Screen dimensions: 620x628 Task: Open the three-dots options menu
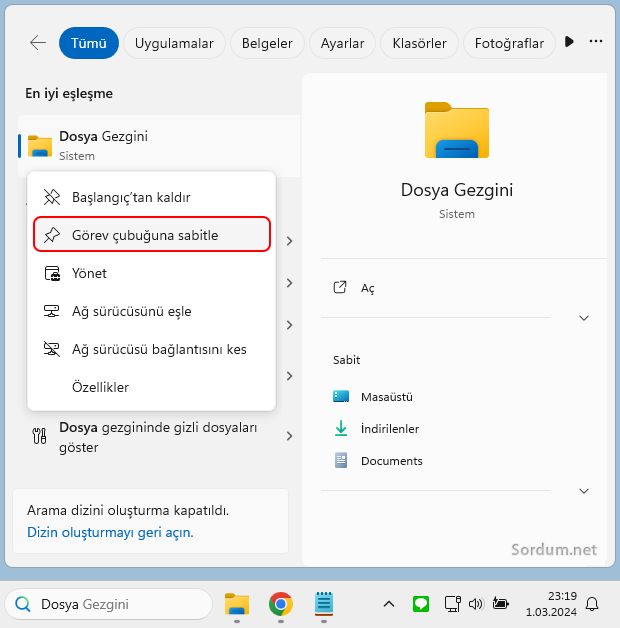click(x=596, y=41)
